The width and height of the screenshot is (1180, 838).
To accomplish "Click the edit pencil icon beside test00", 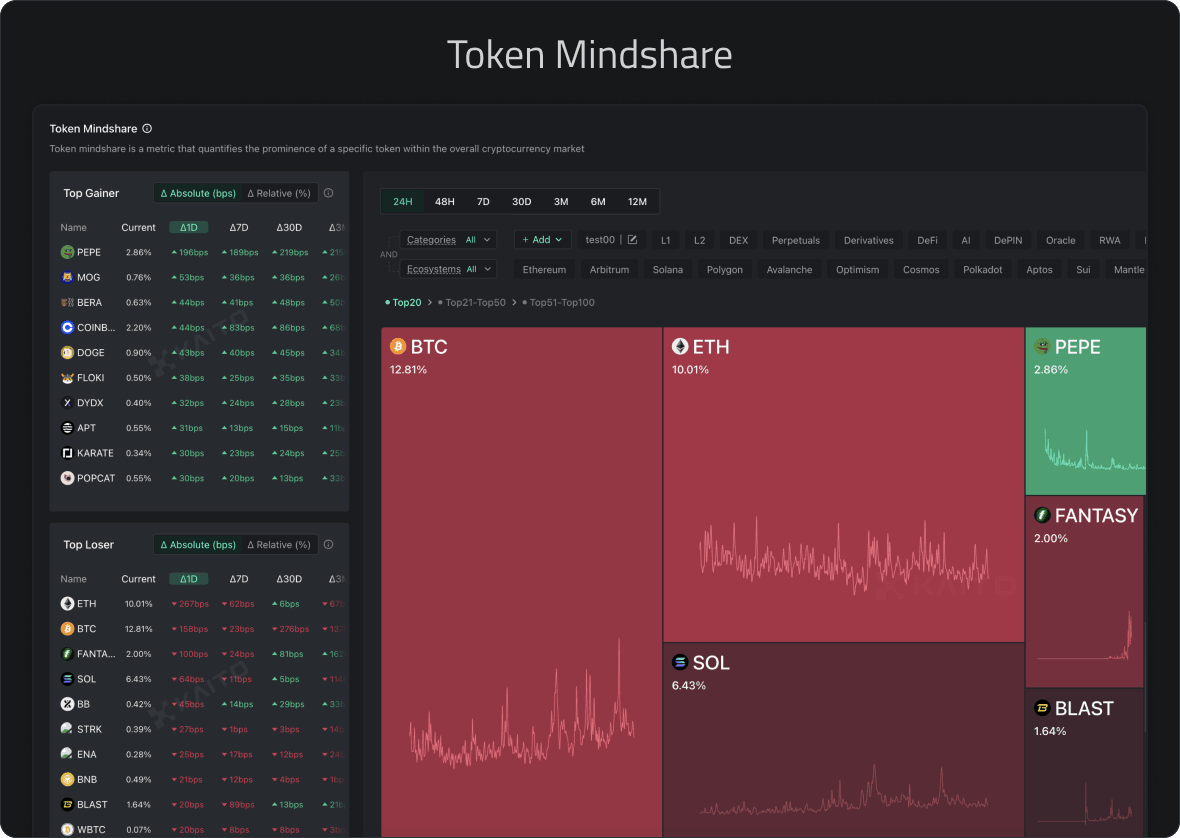I will point(632,240).
